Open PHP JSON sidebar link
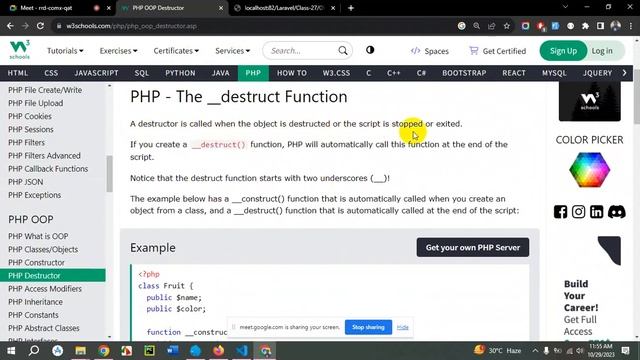Image resolution: width=640 pixels, height=360 pixels. pyautogui.click(x=25, y=182)
